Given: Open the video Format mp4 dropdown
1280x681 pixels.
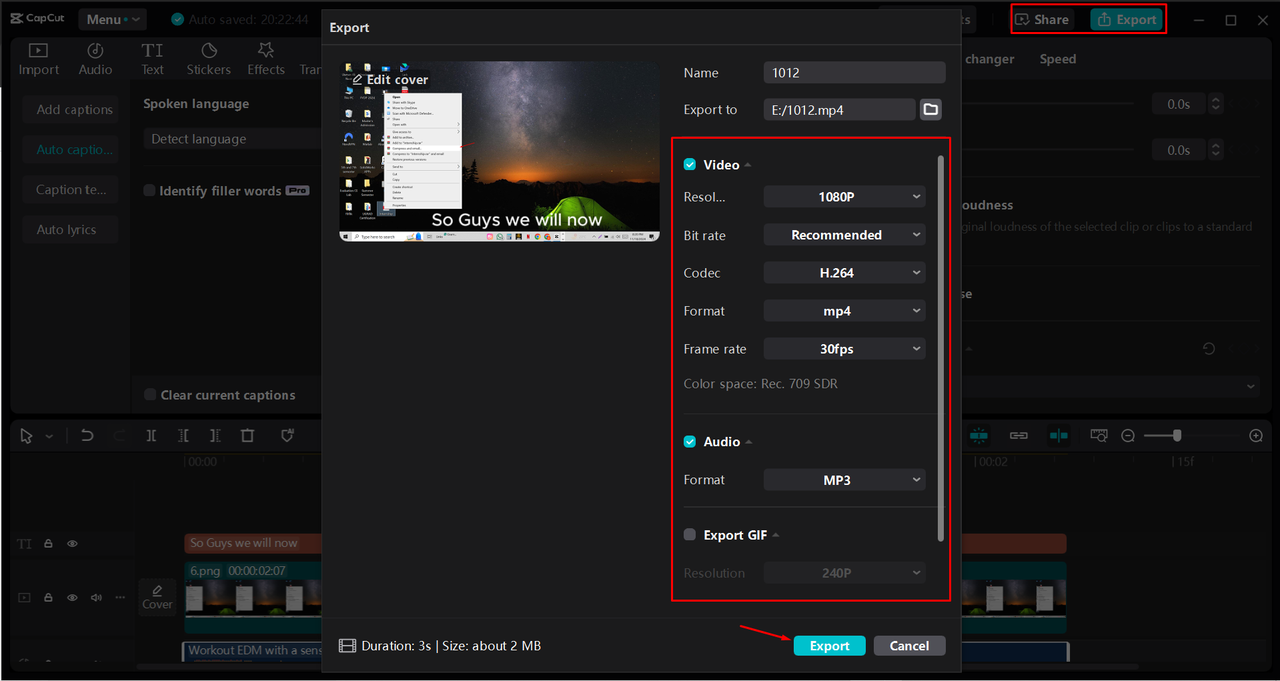Looking at the screenshot, I should pos(845,311).
